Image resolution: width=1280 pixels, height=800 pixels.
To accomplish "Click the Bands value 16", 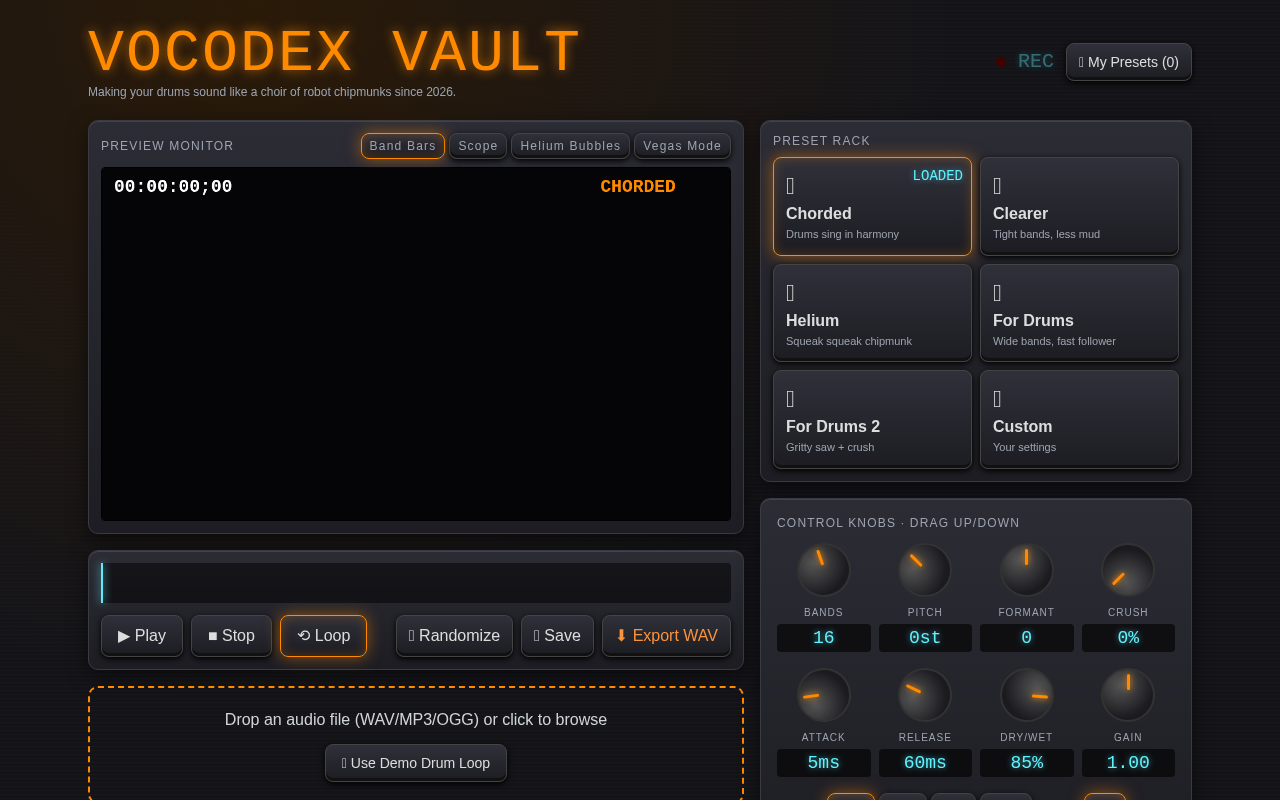I will pyautogui.click(x=824, y=638).
